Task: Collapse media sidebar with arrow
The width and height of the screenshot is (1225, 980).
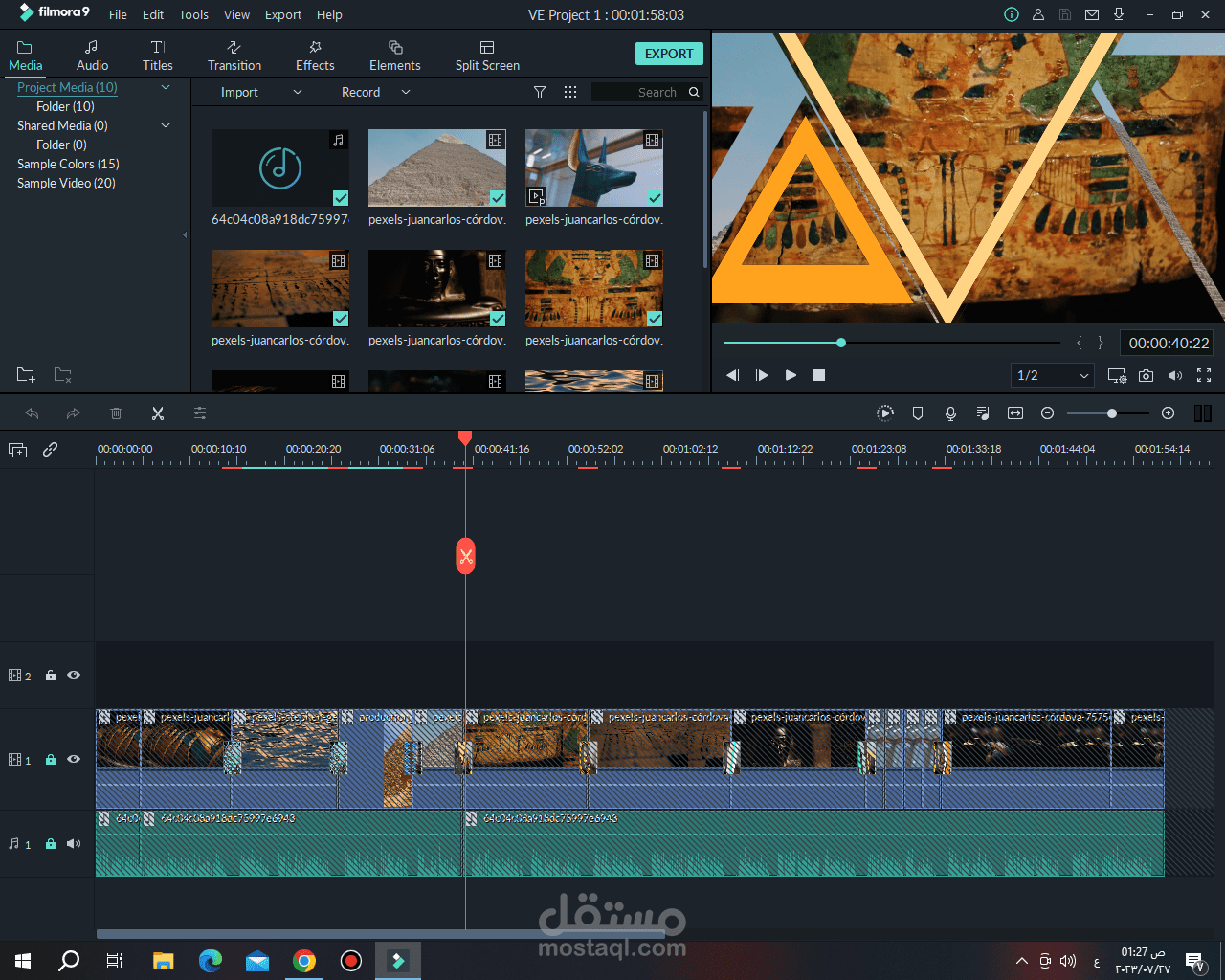Action: pyautogui.click(x=185, y=234)
